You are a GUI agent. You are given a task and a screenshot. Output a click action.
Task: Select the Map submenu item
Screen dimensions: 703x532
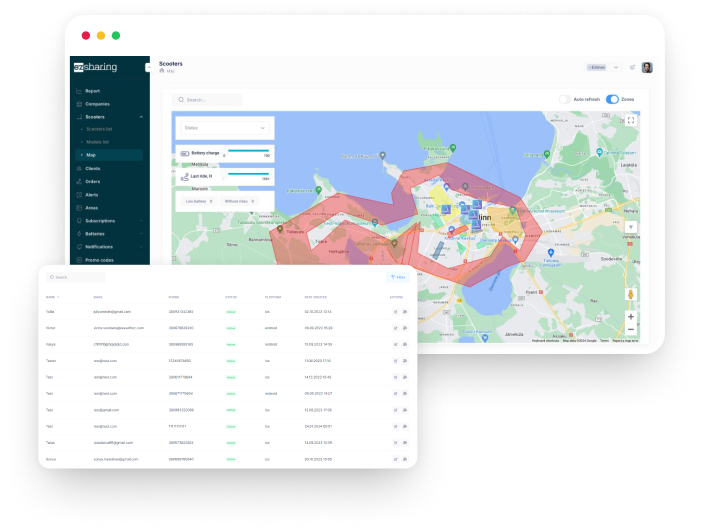(109, 155)
